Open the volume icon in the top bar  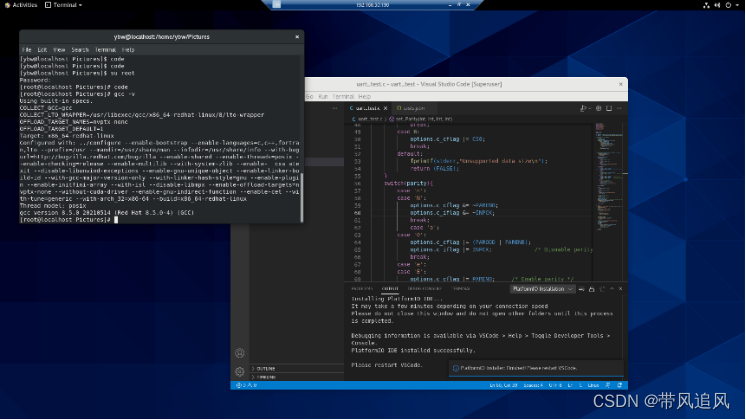pos(717,5)
